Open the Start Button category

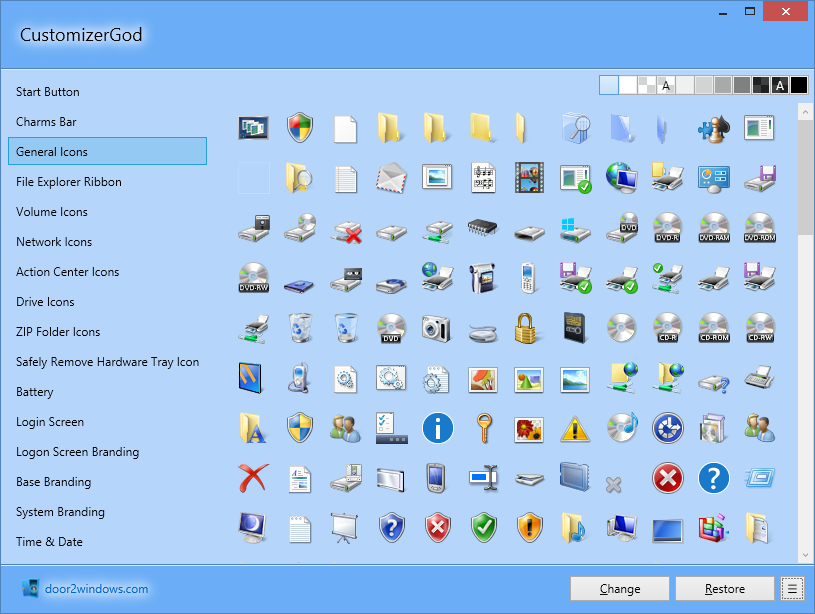[48, 92]
